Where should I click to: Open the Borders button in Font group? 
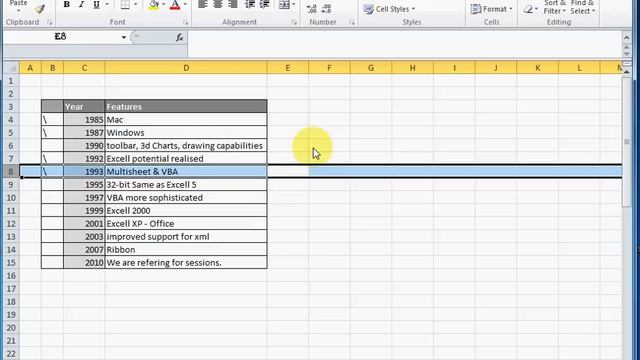click(x=125, y=5)
